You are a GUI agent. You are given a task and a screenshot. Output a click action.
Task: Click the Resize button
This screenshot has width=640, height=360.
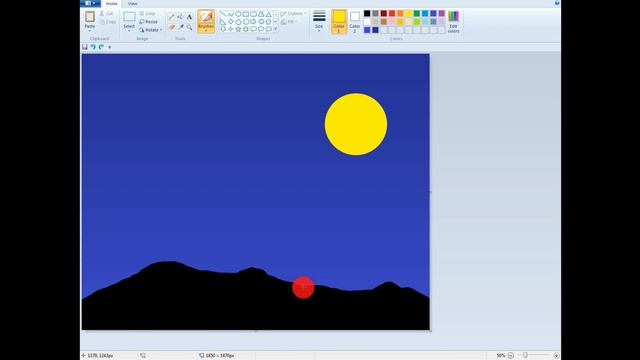pyautogui.click(x=149, y=22)
